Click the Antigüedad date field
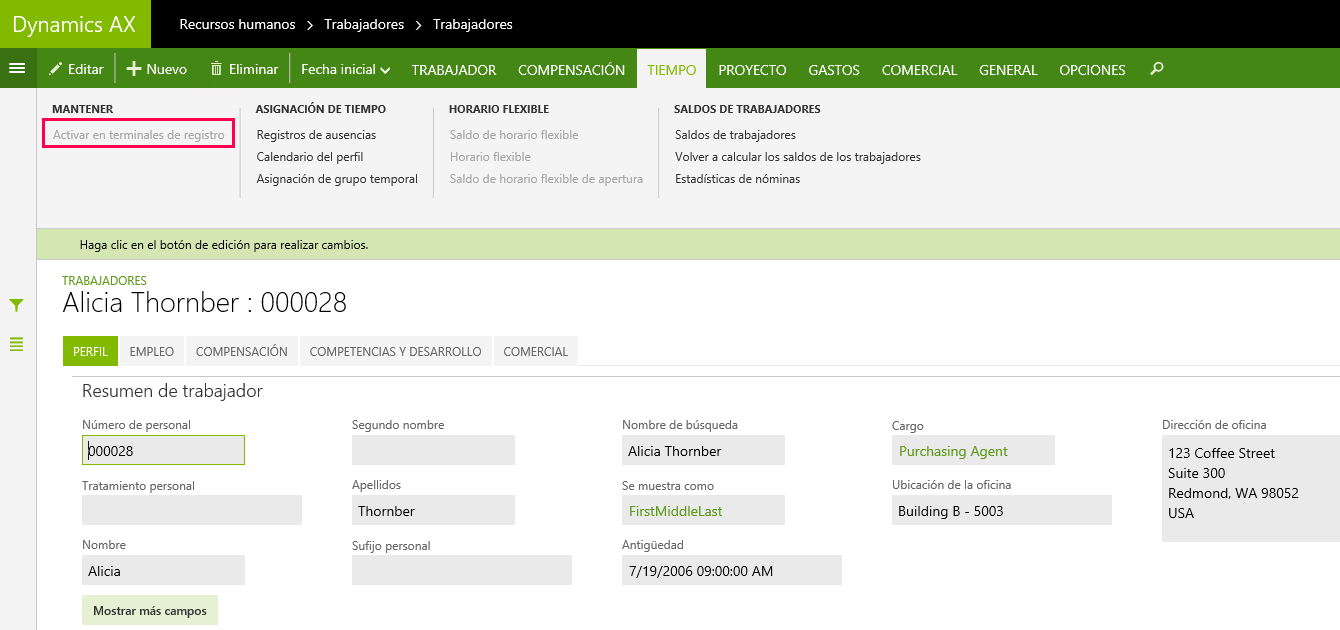The width and height of the screenshot is (1340, 630). pyautogui.click(x=732, y=570)
